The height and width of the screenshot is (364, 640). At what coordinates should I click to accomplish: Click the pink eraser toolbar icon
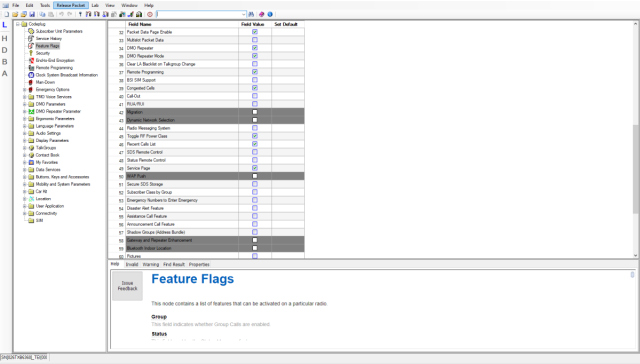pos(261,14)
